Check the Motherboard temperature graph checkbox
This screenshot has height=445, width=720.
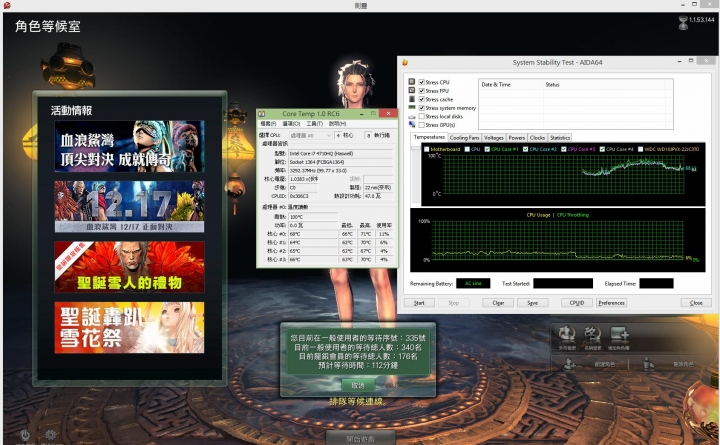coord(427,149)
